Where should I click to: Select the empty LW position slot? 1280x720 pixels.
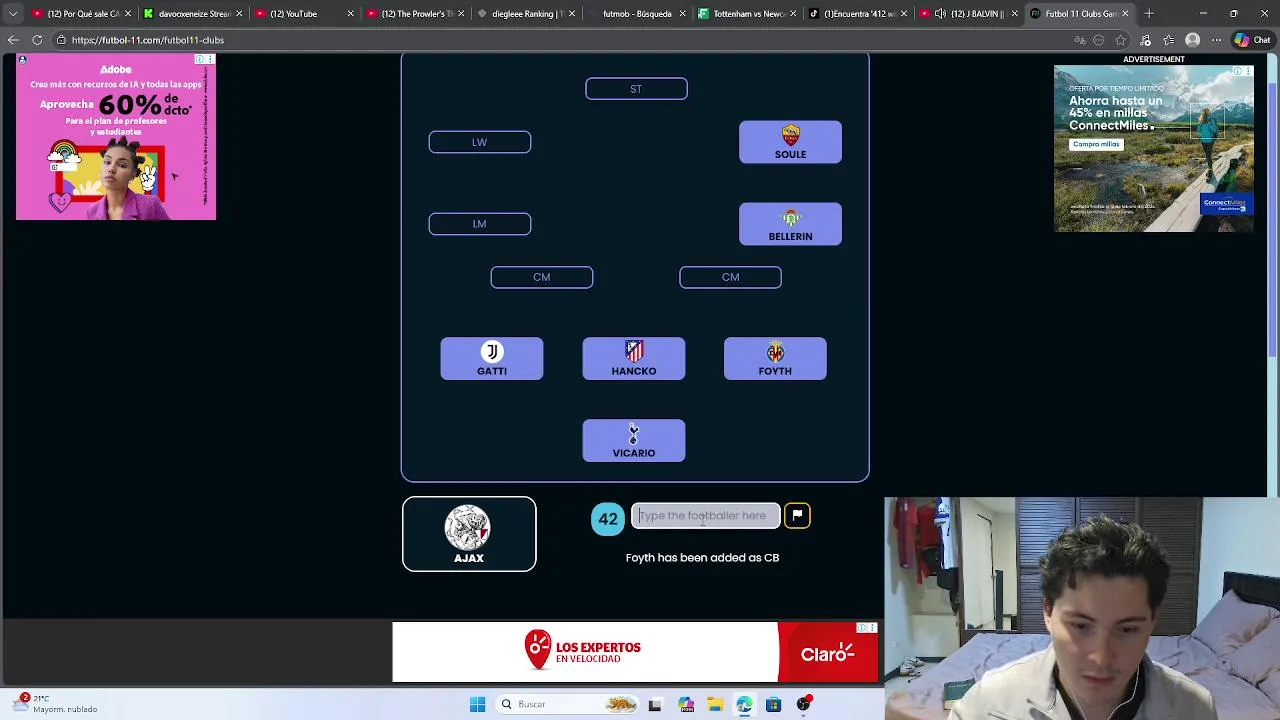(480, 142)
